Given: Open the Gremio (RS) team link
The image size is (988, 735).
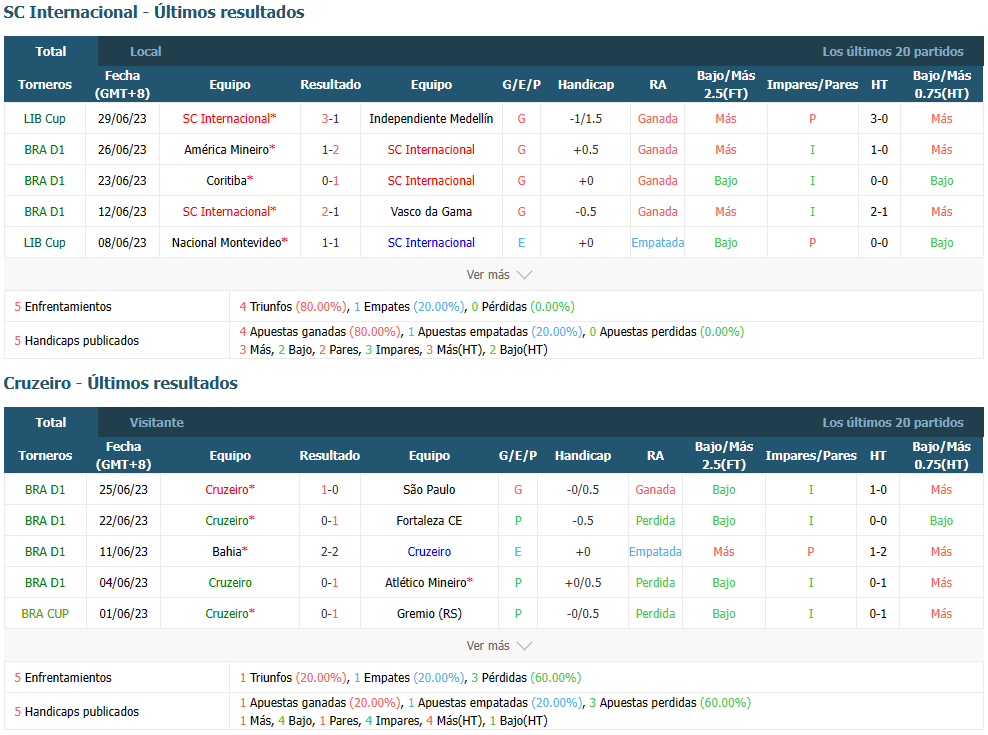Looking at the screenshot, I should pos(429,613).
